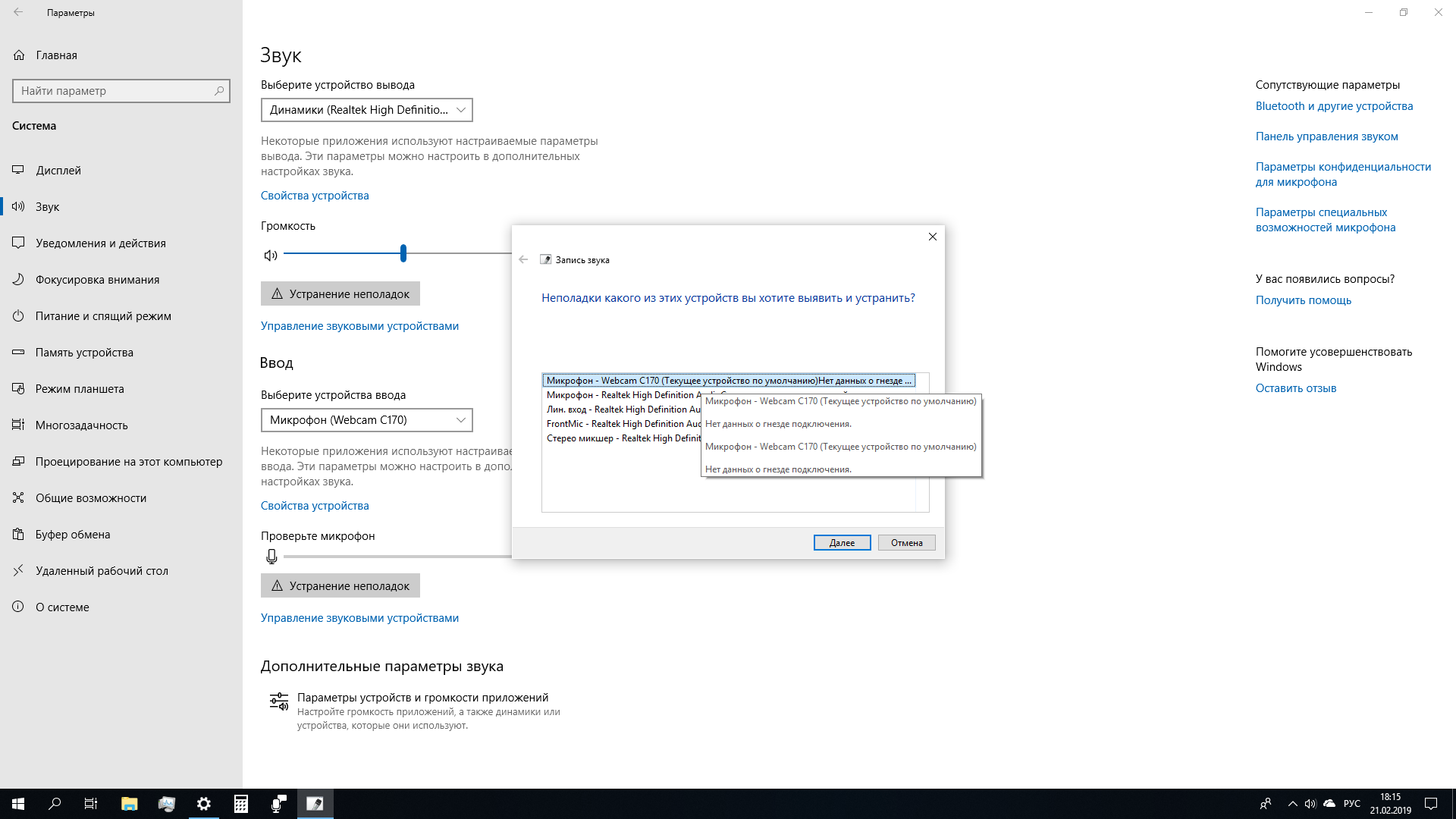Viewport: 1456px width, 819px height.
Task: Open the Action Center notifications icon
Action: pos(1431,804)
